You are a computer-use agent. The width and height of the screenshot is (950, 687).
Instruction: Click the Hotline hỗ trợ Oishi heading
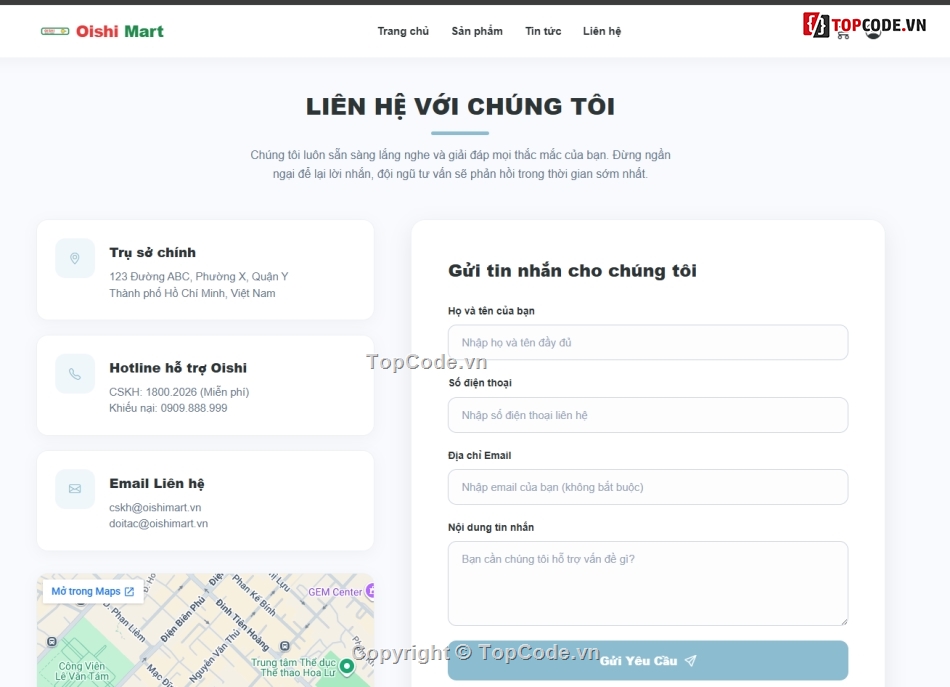tap(178, 368)
